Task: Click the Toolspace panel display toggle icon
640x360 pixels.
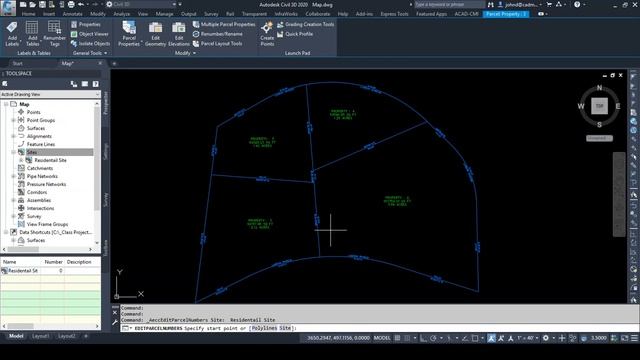Action: 85,84
